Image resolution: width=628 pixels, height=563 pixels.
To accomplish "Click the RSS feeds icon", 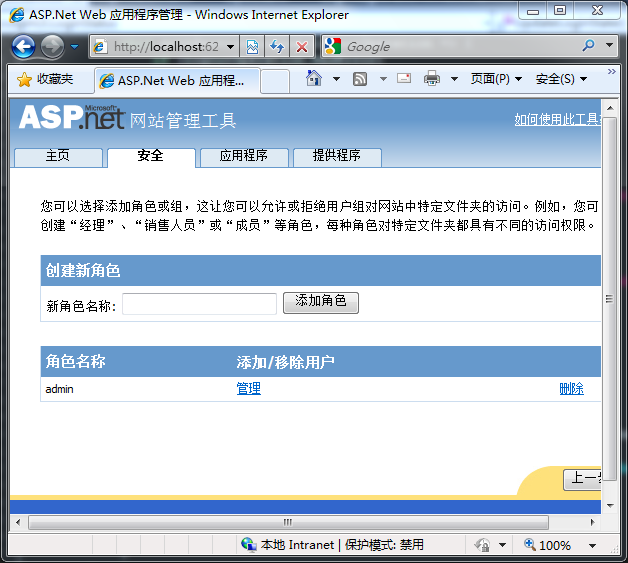I will [360, 79].
